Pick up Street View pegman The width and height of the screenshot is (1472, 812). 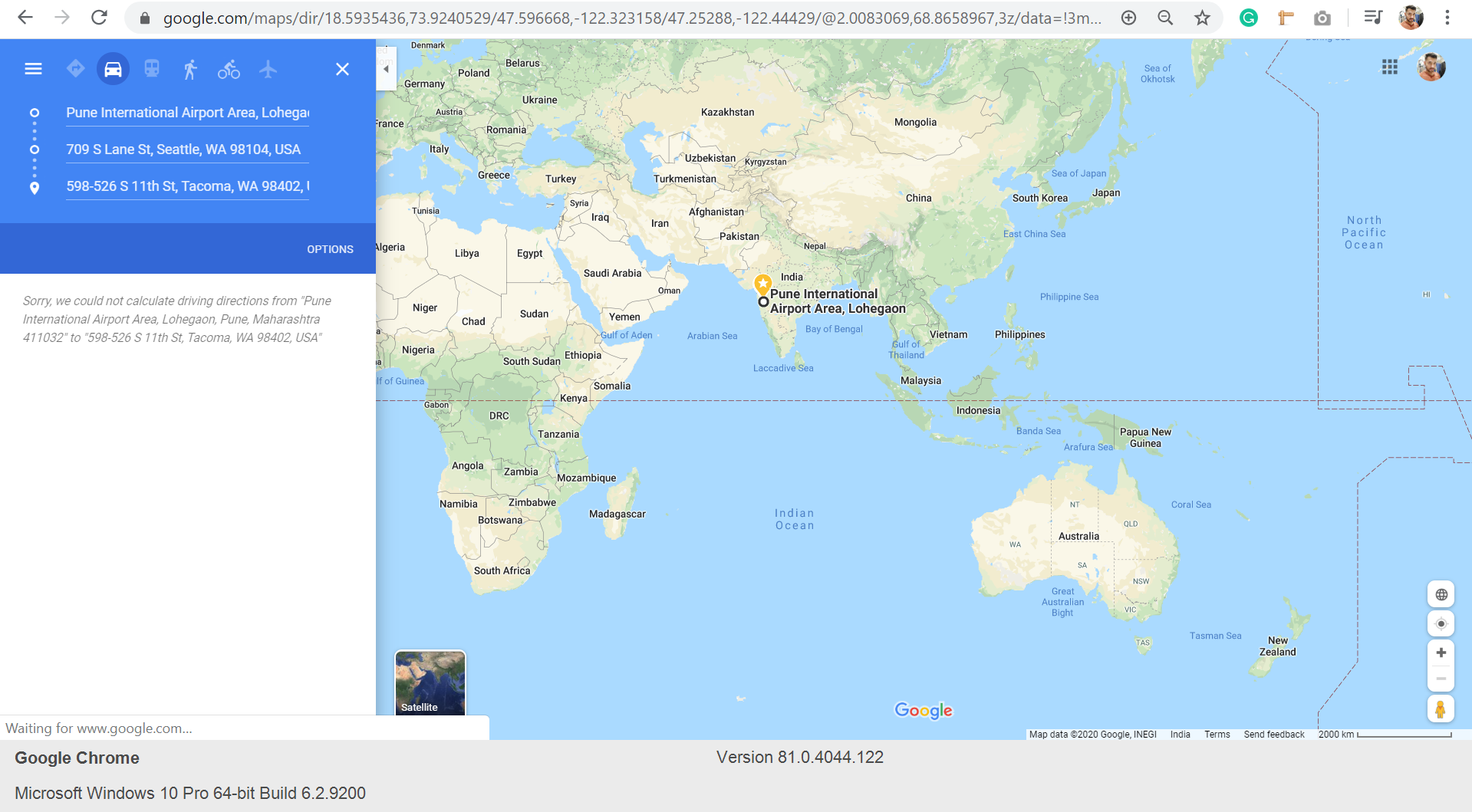(1441, 709)
